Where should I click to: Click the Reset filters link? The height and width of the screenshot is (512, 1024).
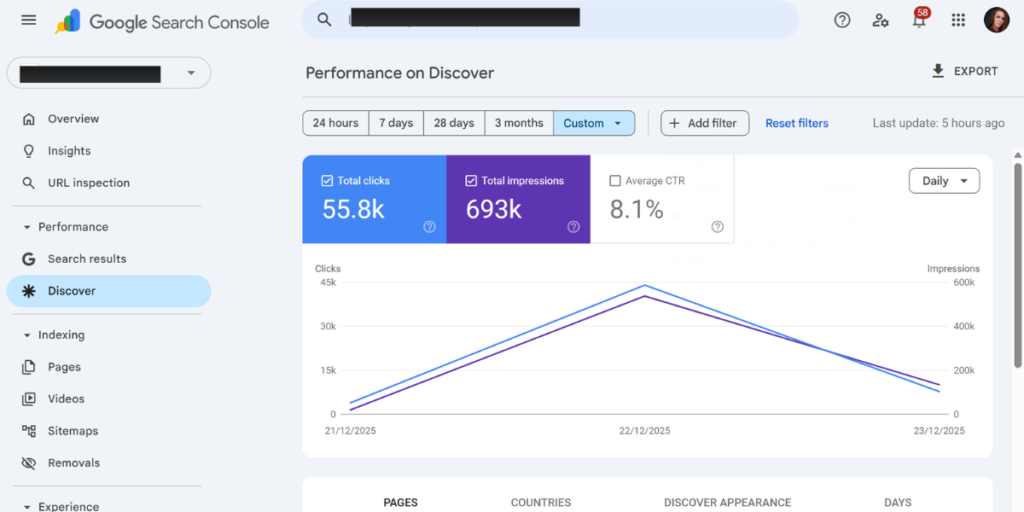[x=797, y=123]
